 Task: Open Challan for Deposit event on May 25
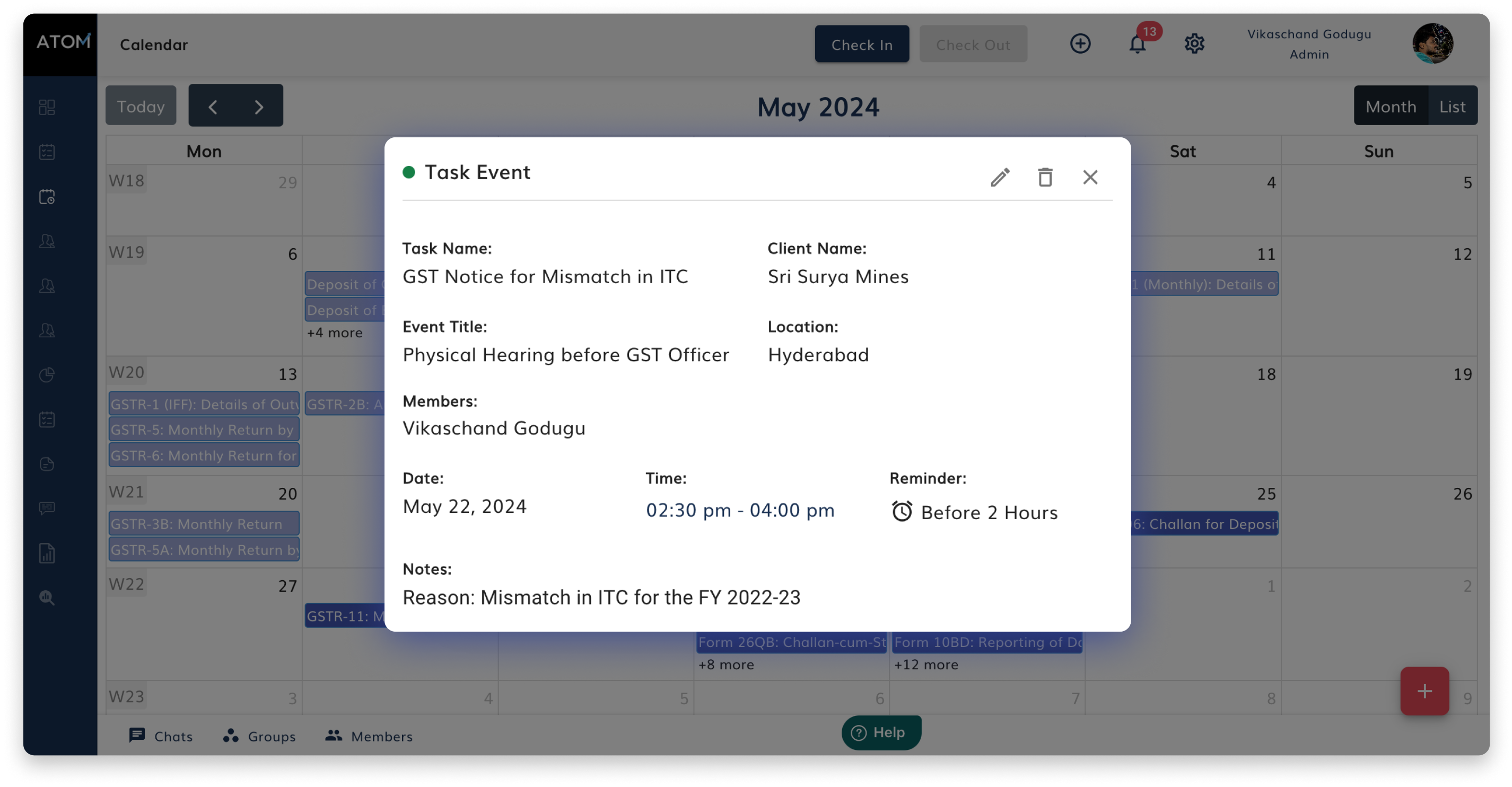(x=1204, y=524)
